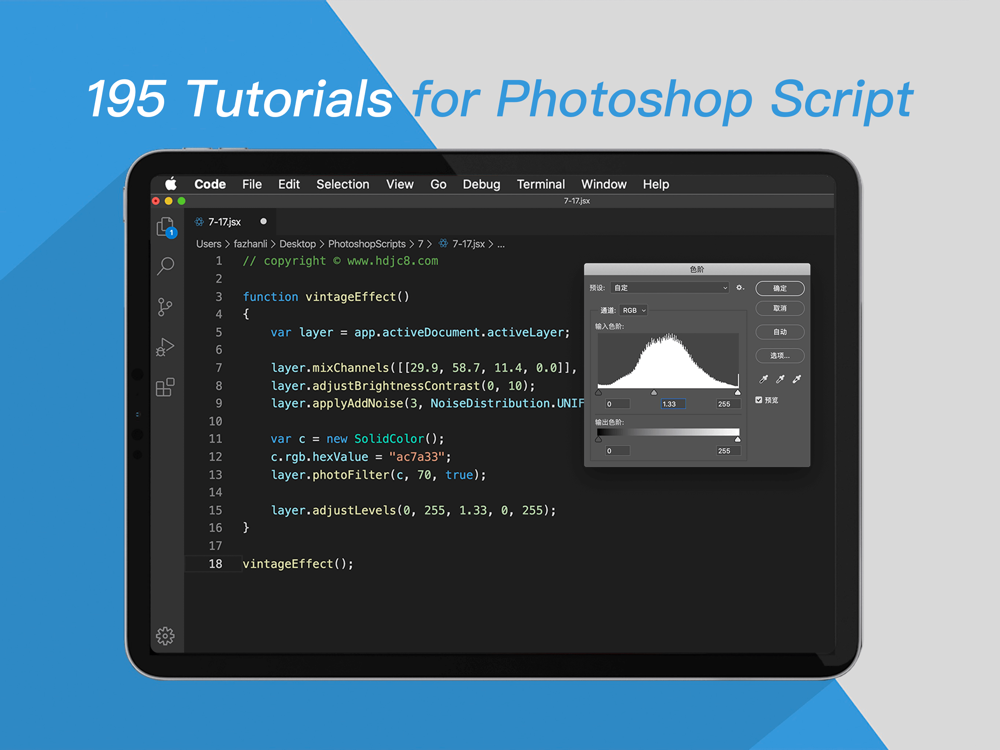Click line number 18 in the gutter
The height and width of the screenshot is (750, 1000).
pos(216,564)
